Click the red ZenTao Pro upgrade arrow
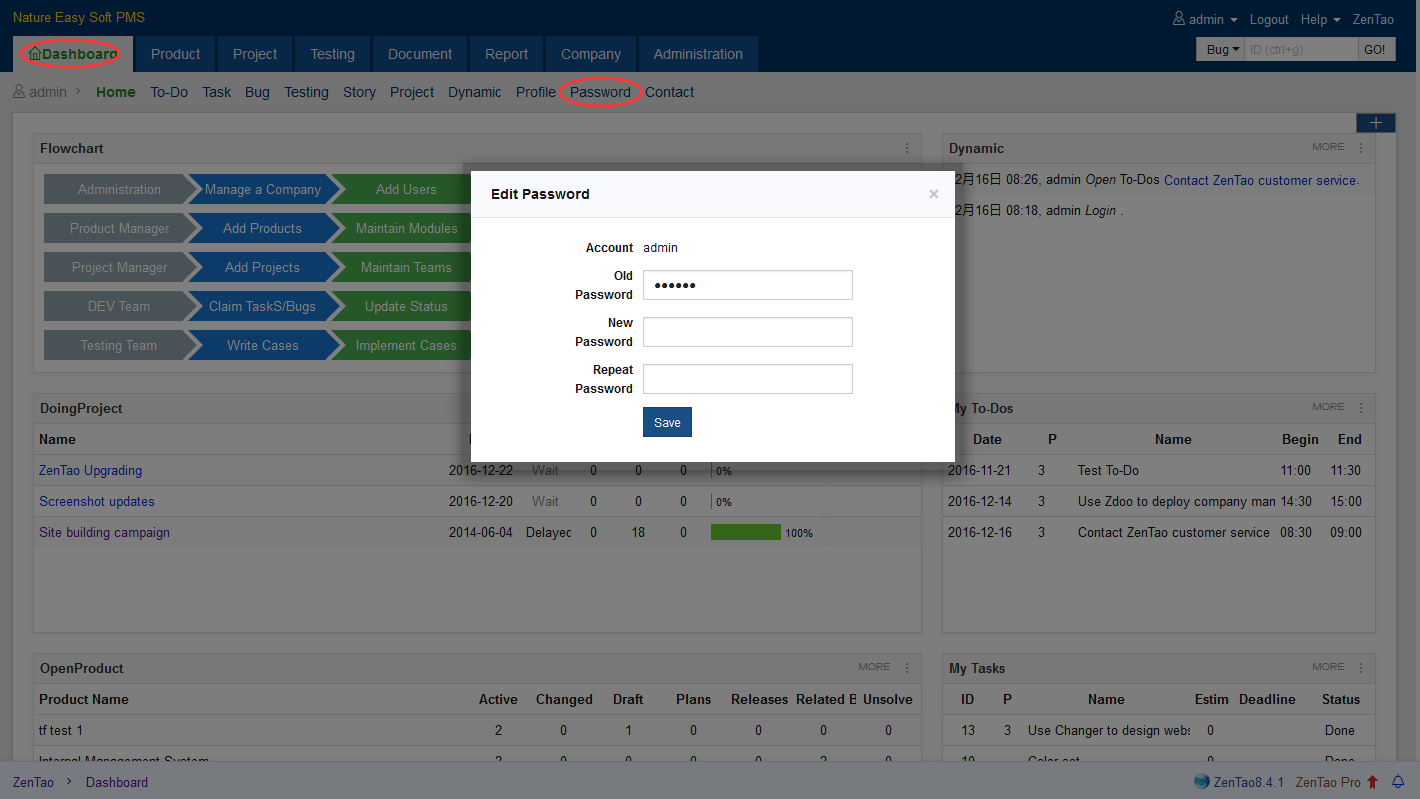This screenshot has width=1420, height=799. click(1372, 782)
